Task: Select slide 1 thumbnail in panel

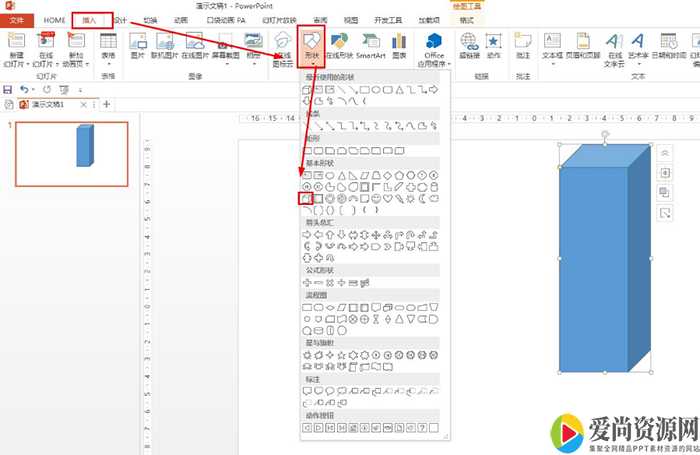Action: [71, 154]
